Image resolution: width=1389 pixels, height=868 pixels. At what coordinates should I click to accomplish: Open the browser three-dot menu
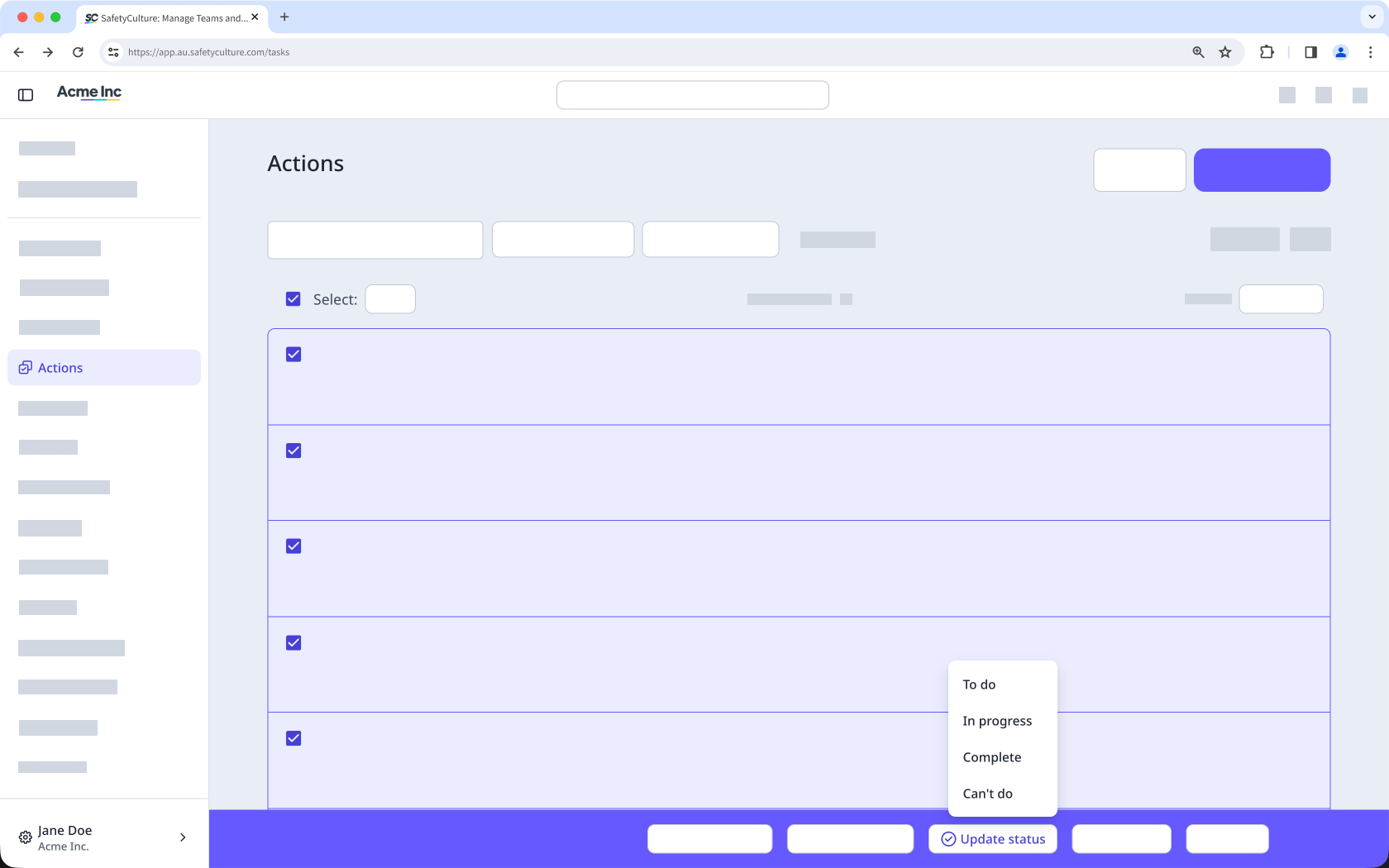click(1371, 52)
